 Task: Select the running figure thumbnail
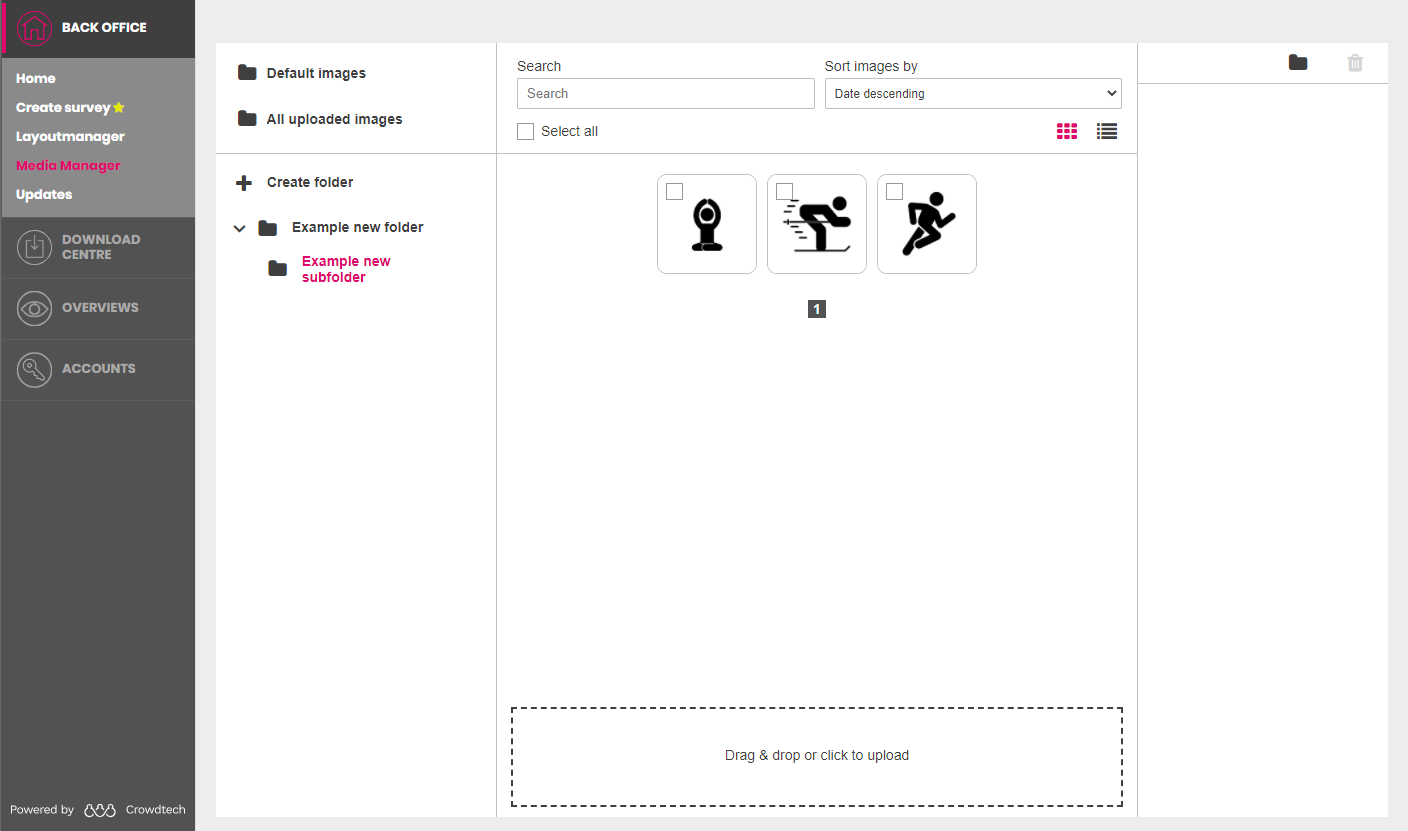point(927,224)
